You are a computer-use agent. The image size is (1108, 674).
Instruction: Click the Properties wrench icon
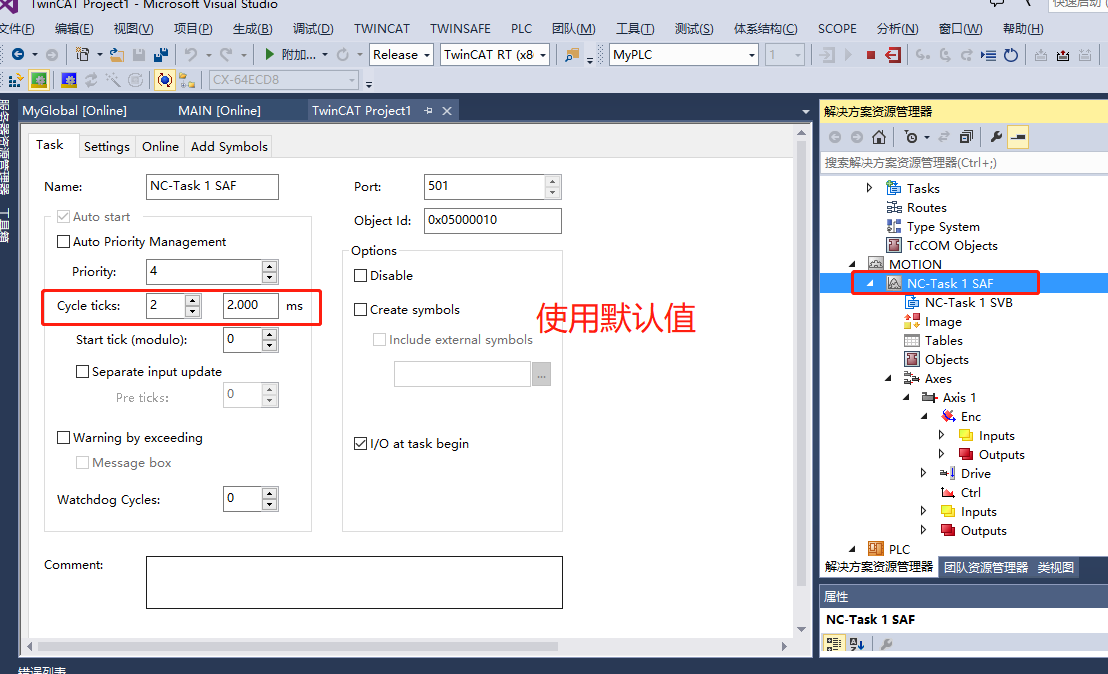(x=996, y=137)
